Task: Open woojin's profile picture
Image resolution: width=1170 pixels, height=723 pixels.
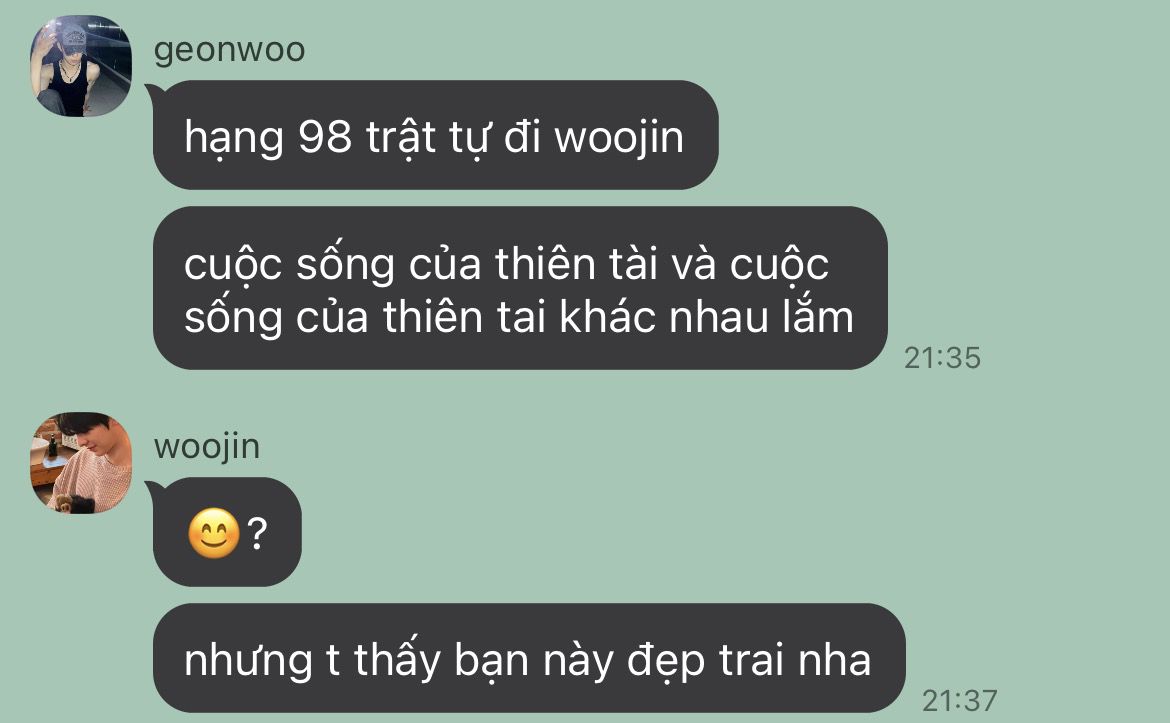Action: click(x=81, y=463)
